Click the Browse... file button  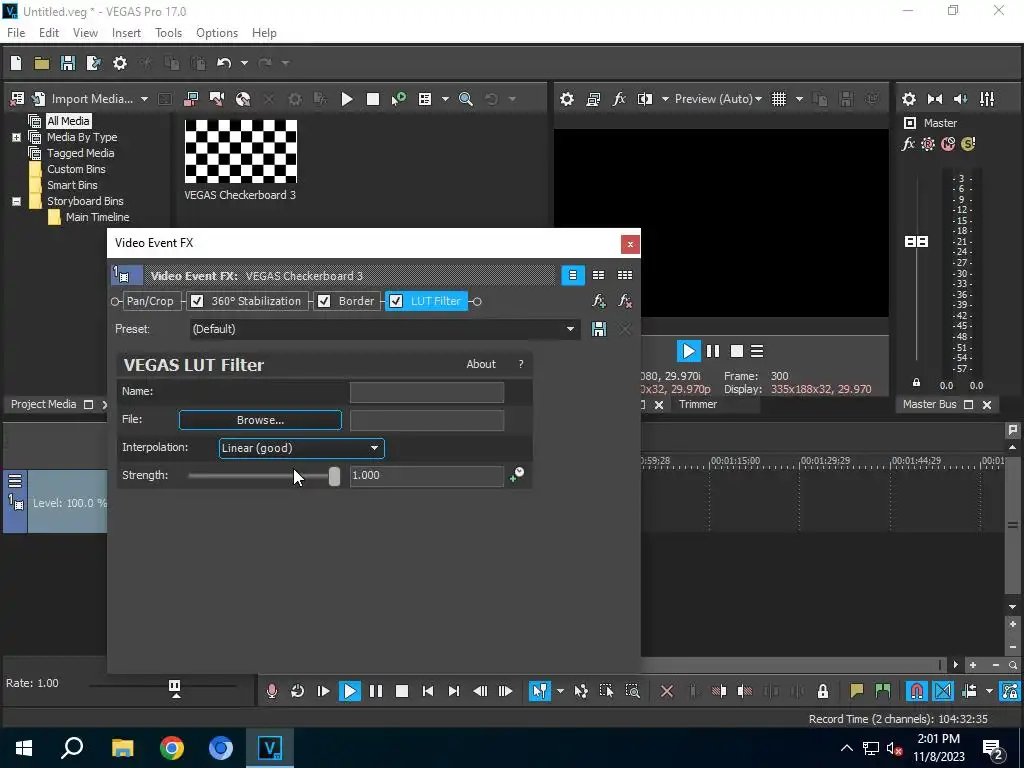pyautogui.click(x=260, y=420)
